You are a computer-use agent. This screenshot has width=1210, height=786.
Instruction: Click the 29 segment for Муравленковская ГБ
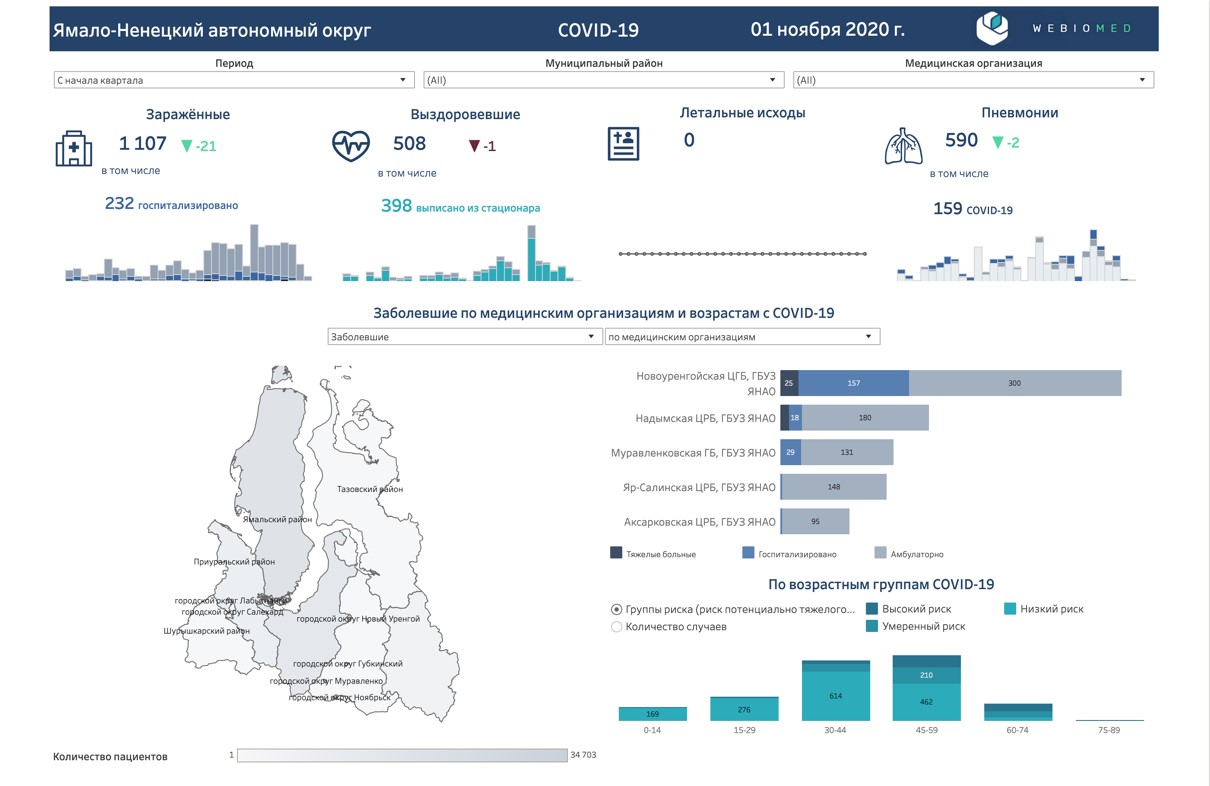tap(791, 453)
